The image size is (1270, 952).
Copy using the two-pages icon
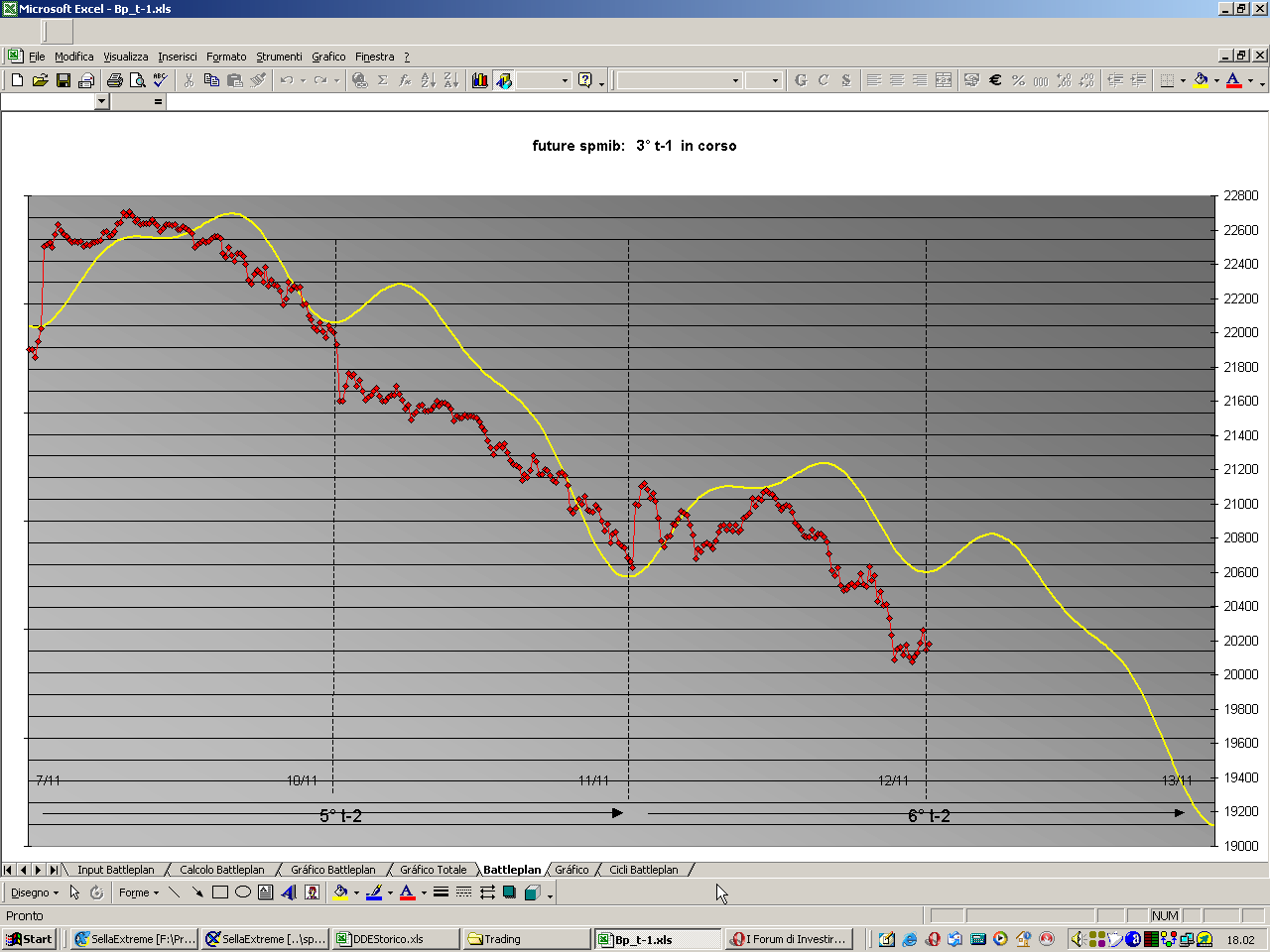point(211,80)
